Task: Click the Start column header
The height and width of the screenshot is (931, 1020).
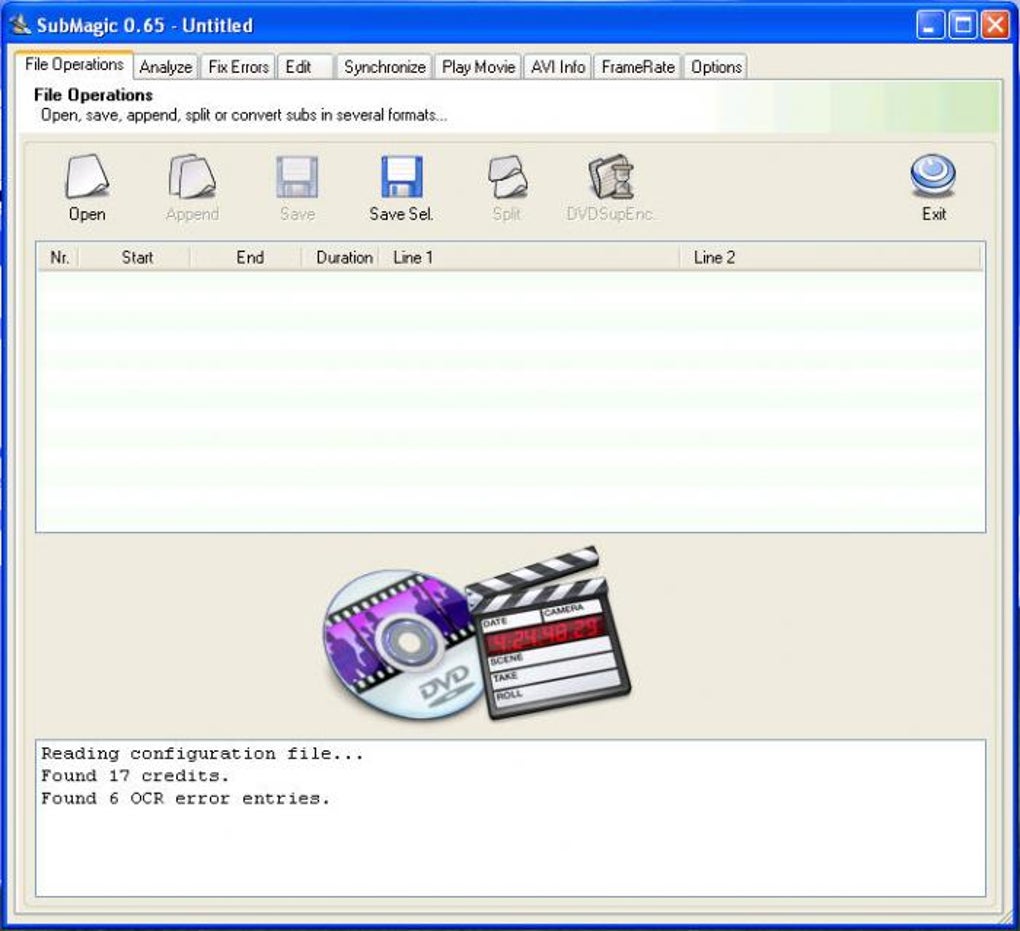Action: (x=136, y=258)
